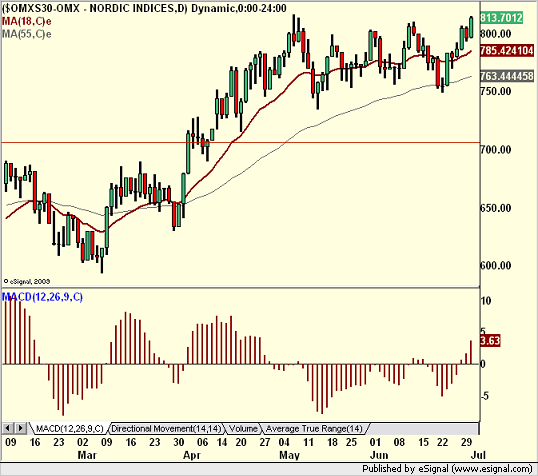The height and width of the screenshot is (476, 538).
Task: Click the -5 label on MACD axis
Action: pyautogui.click(x=484, y=396)
